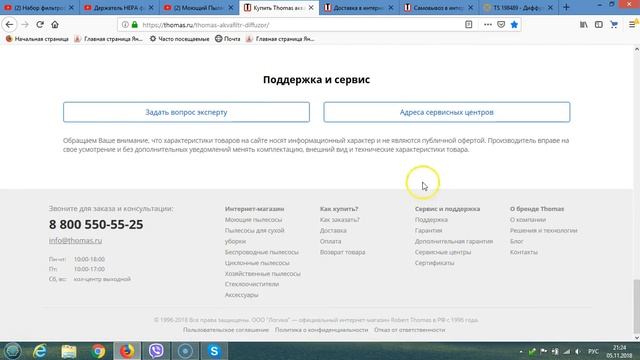The width and height of the screenshot is (640, 360).
Task: Go back using browser back arrow
Action: 9,24
